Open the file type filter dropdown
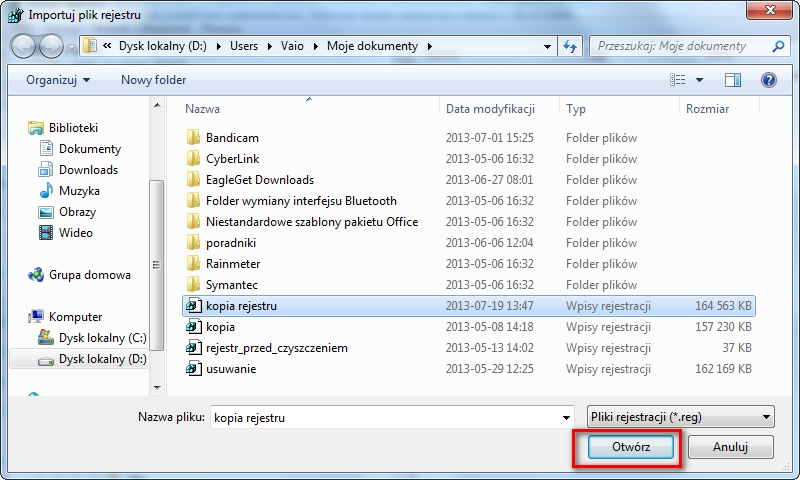800x480 pixels. [680, 418]
